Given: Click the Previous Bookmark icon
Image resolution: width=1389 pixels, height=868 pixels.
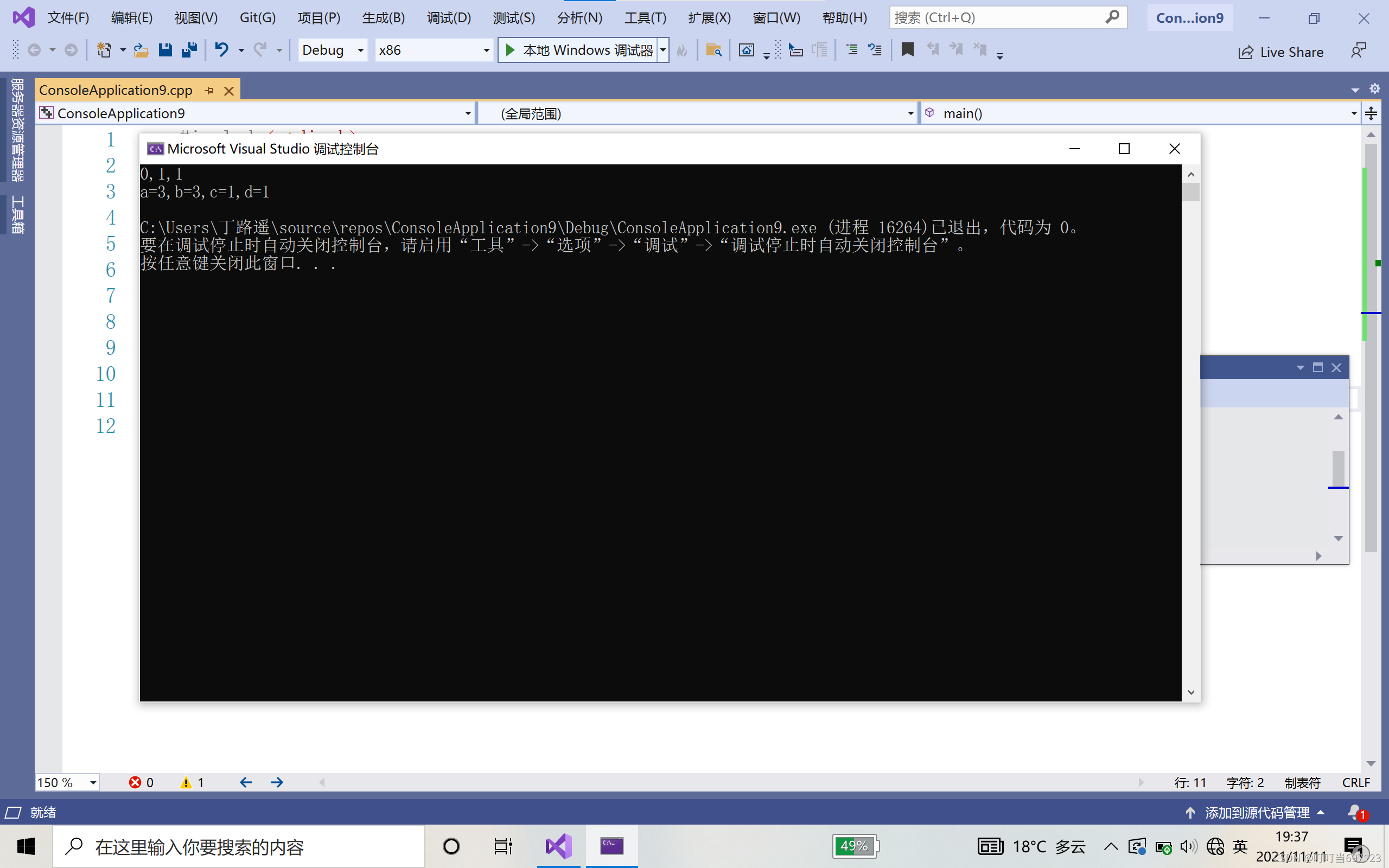Looking at the screenshot, I should [933, 50].
